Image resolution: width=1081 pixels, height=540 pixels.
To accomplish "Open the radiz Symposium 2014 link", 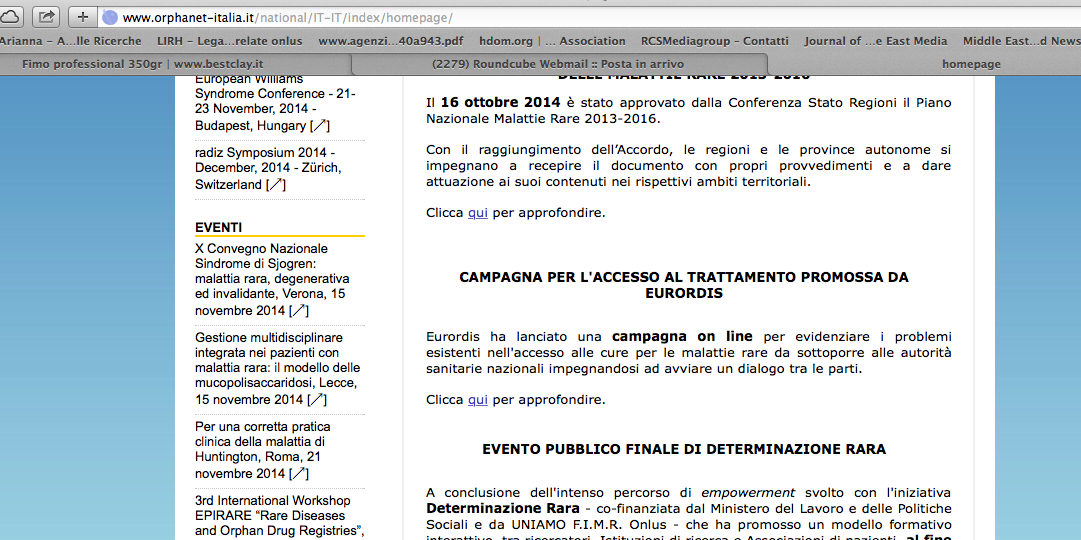I will click(267, 168).
